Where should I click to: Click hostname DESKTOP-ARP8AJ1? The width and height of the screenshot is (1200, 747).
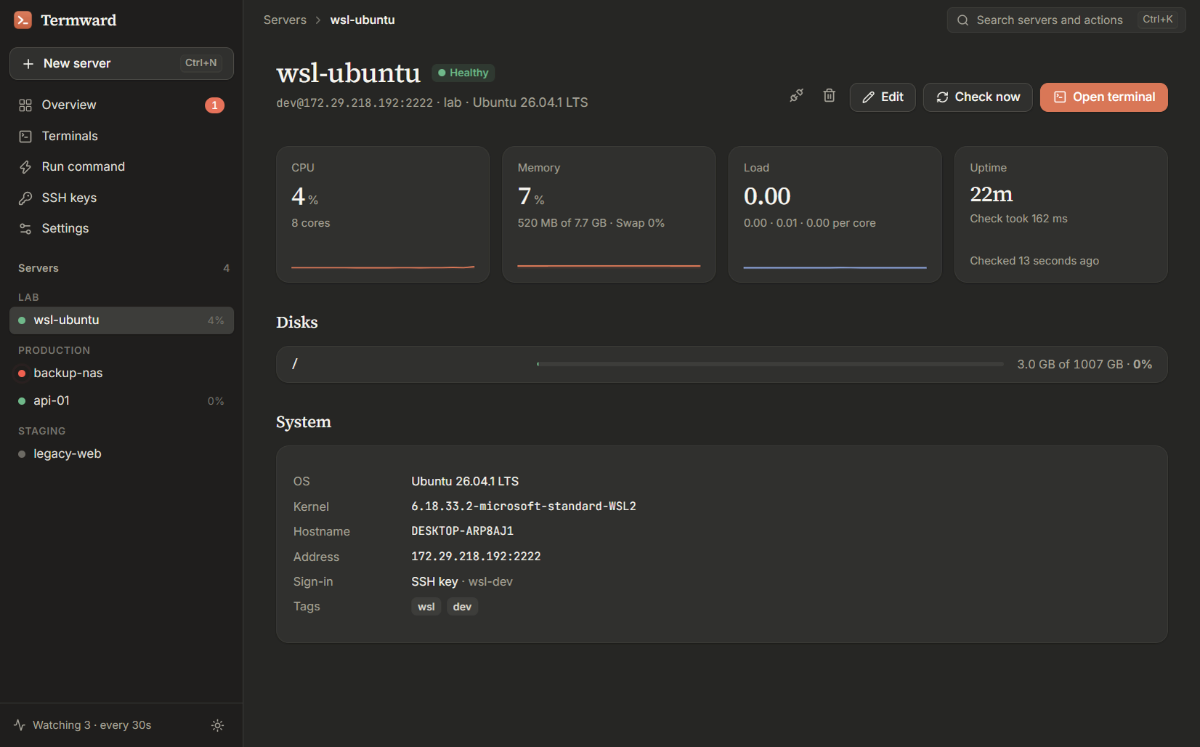click(462, 532)
